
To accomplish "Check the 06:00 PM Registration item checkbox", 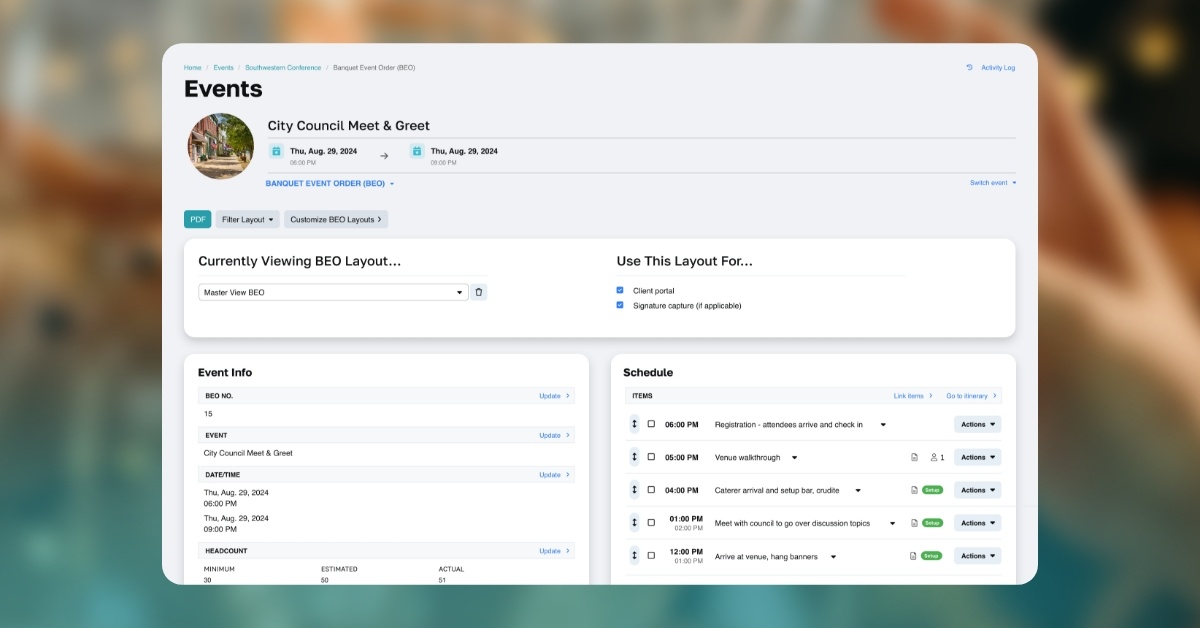I will 651,424.
